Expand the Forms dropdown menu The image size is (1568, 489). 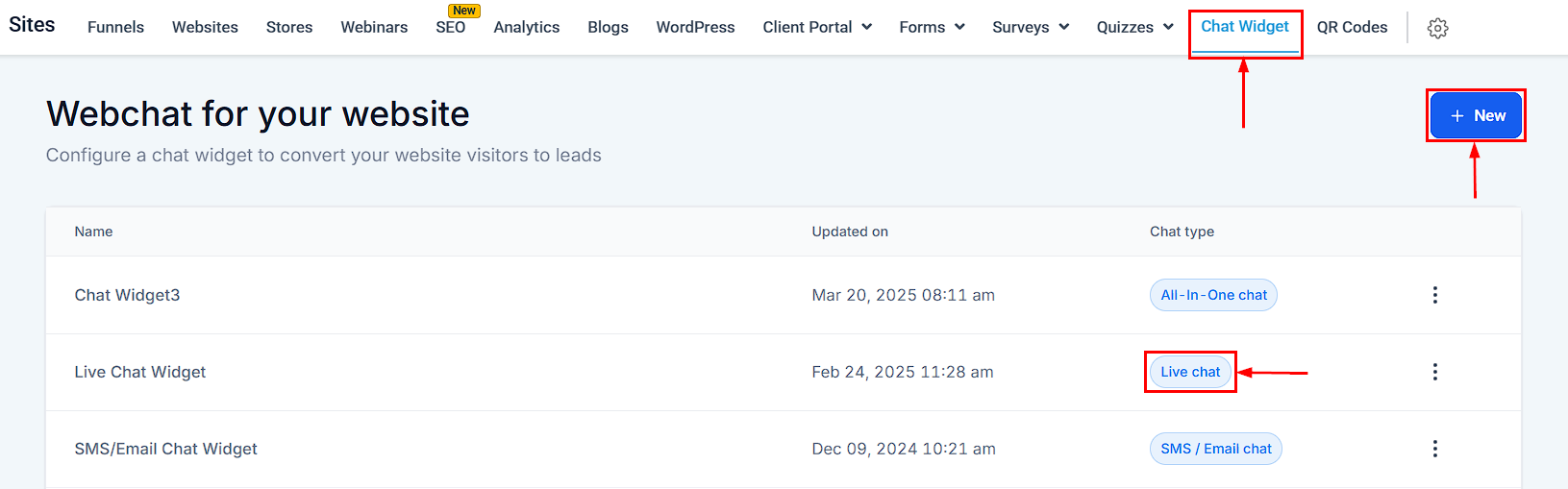click(x=932, y=27)
